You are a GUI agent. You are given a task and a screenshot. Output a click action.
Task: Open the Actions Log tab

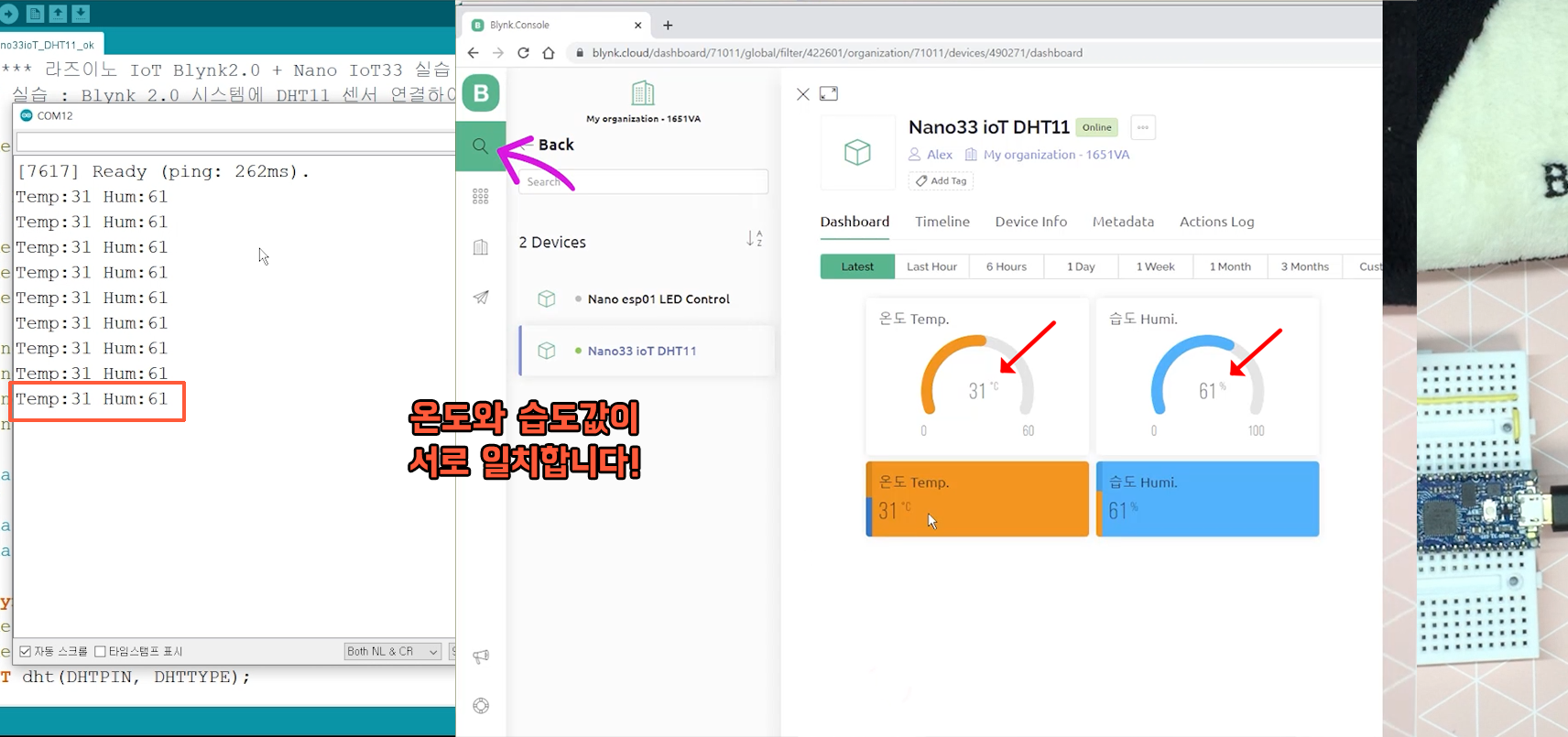pyautogui.click(x=1217, y=222)
